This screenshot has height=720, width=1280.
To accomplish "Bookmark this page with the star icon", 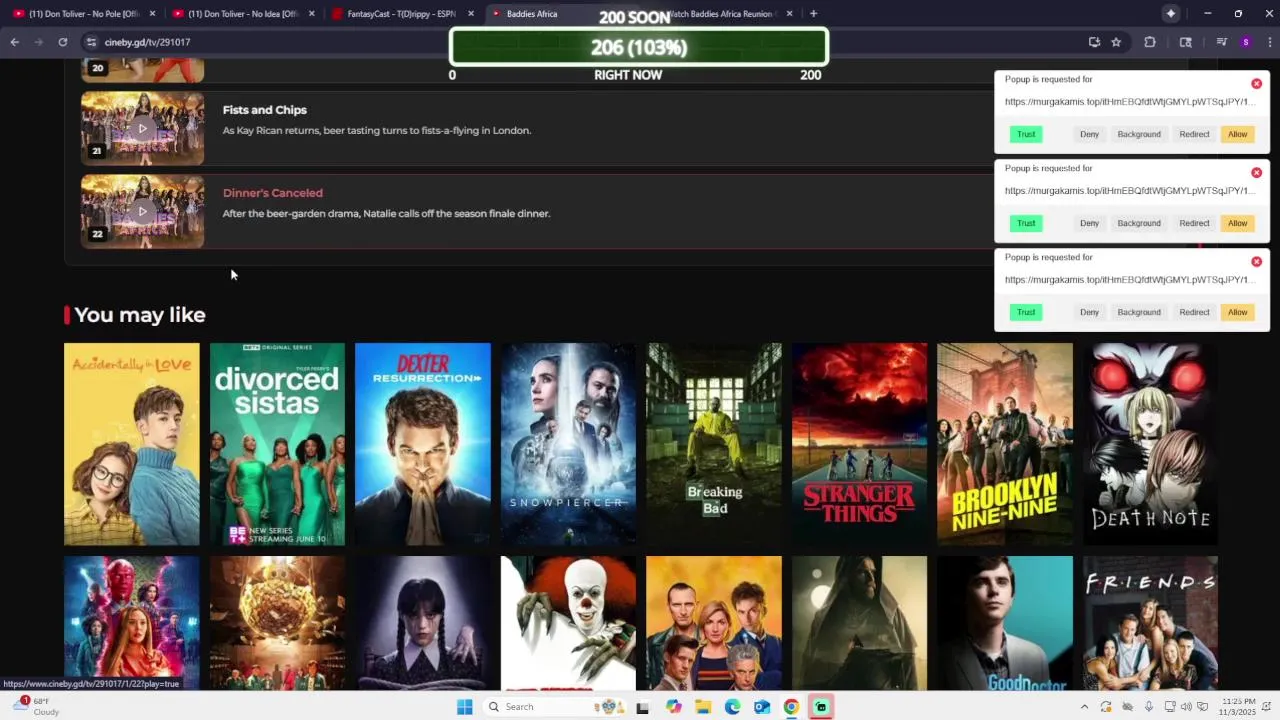I will coord(1116,42).
